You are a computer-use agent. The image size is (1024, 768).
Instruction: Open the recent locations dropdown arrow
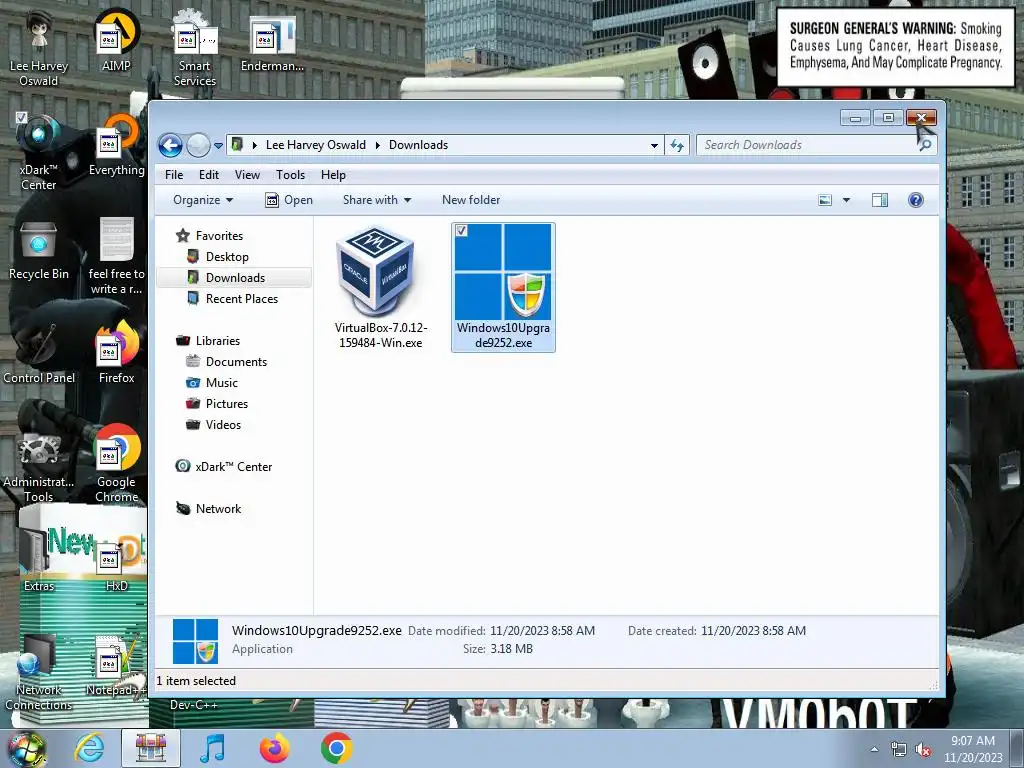(x=218, y=146)
